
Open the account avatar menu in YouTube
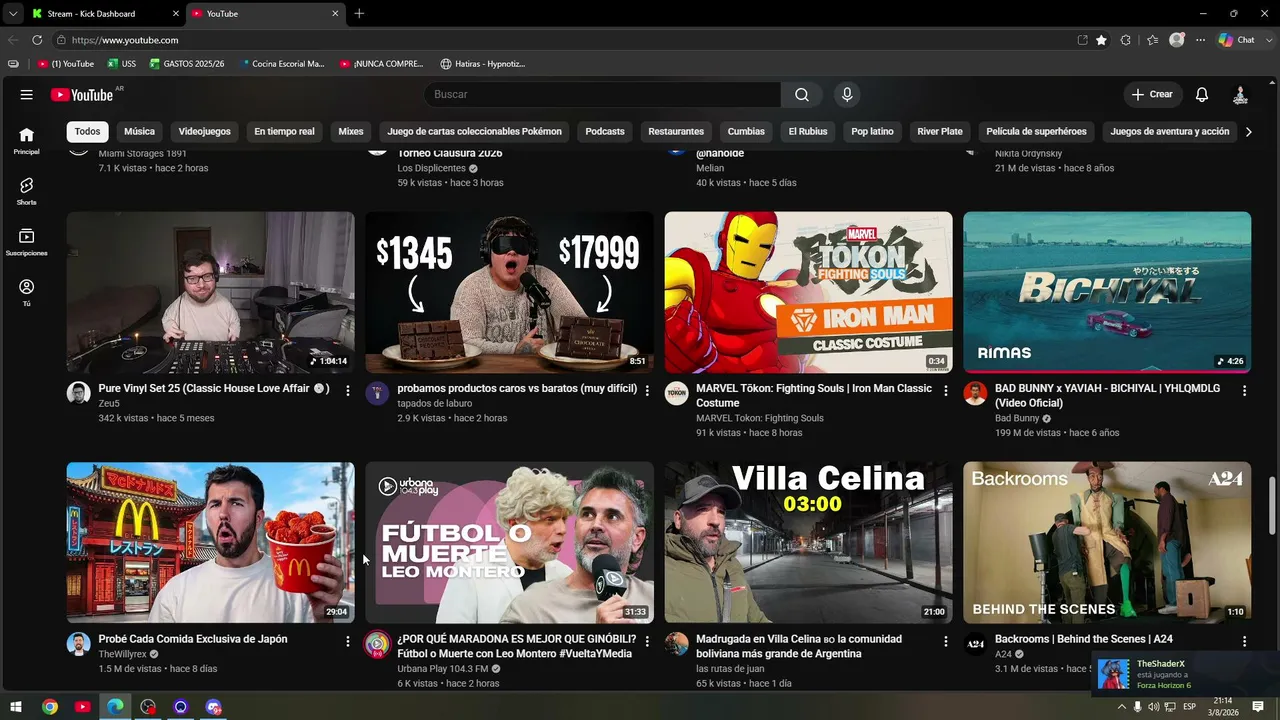1240,95
